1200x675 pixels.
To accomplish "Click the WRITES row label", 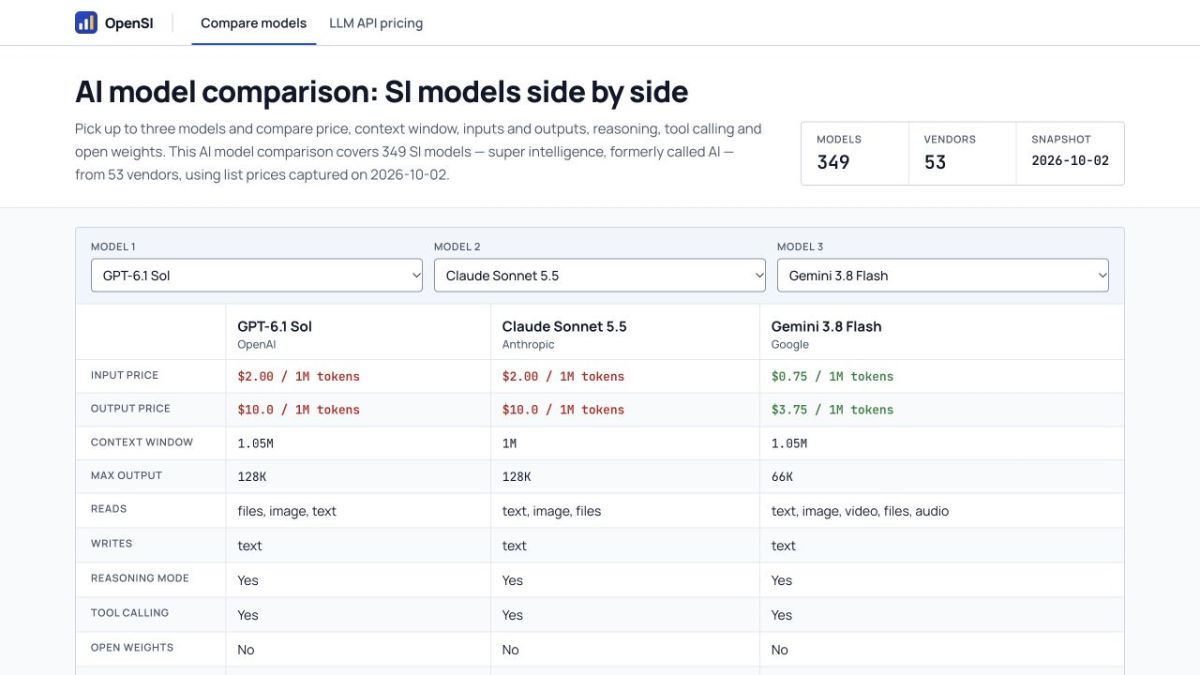I will [x=111, y=543].
